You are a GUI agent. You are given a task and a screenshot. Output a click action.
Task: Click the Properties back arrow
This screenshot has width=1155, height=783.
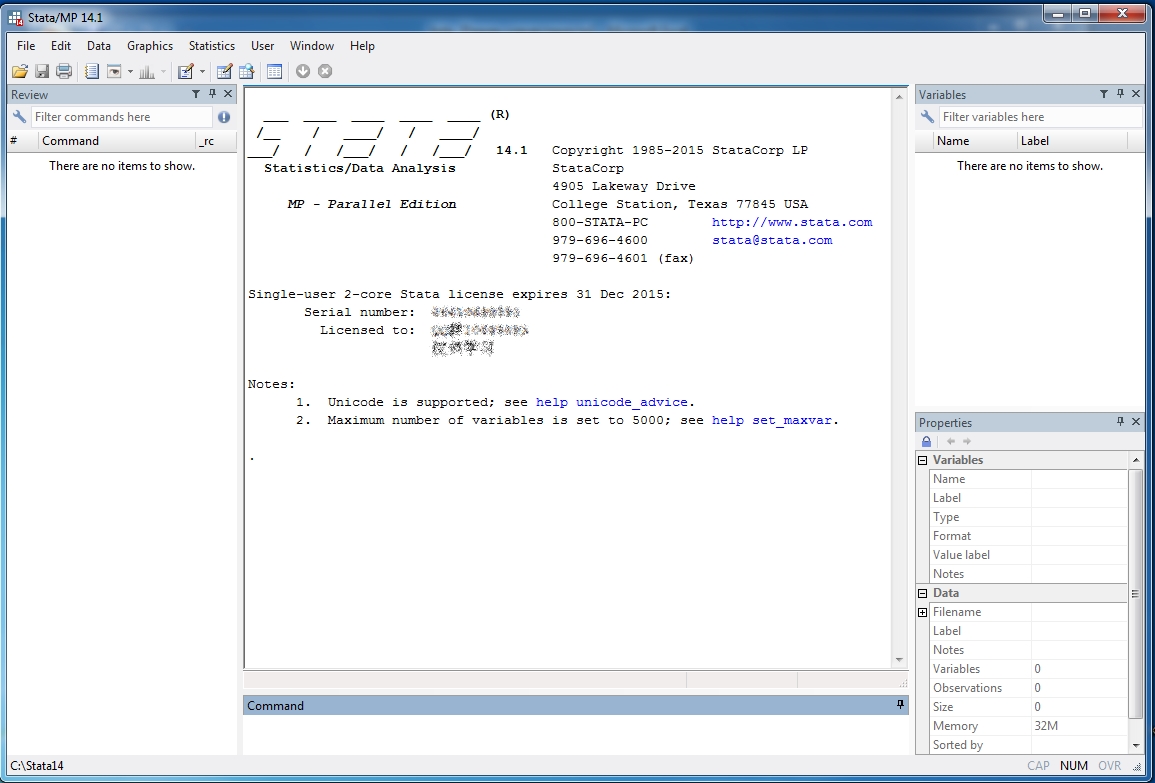pos(950,441)
